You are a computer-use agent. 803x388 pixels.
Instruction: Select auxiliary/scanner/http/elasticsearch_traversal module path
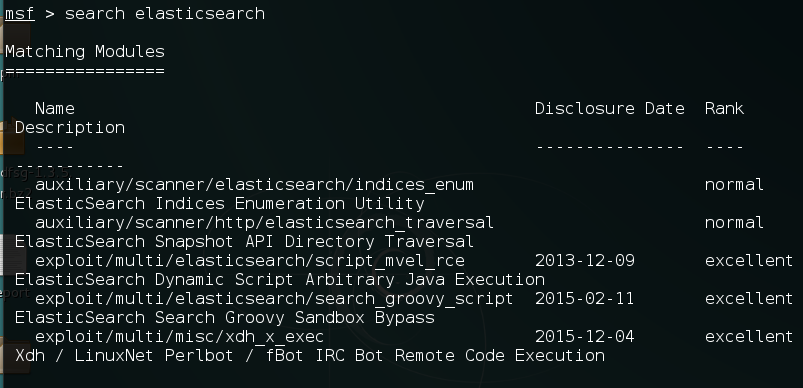click(264, 223)
